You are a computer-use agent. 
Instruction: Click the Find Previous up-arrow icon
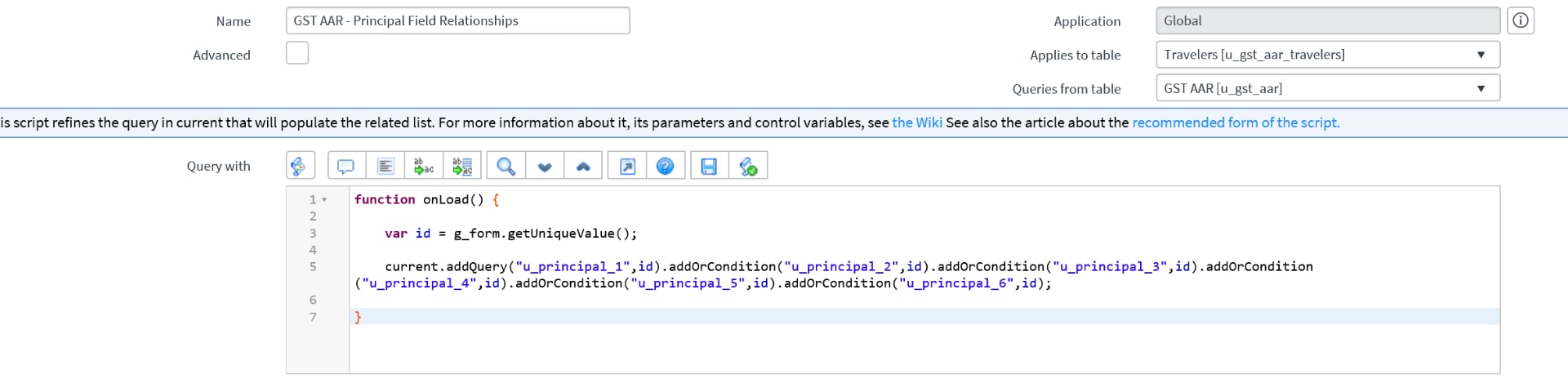coord(583,166)
